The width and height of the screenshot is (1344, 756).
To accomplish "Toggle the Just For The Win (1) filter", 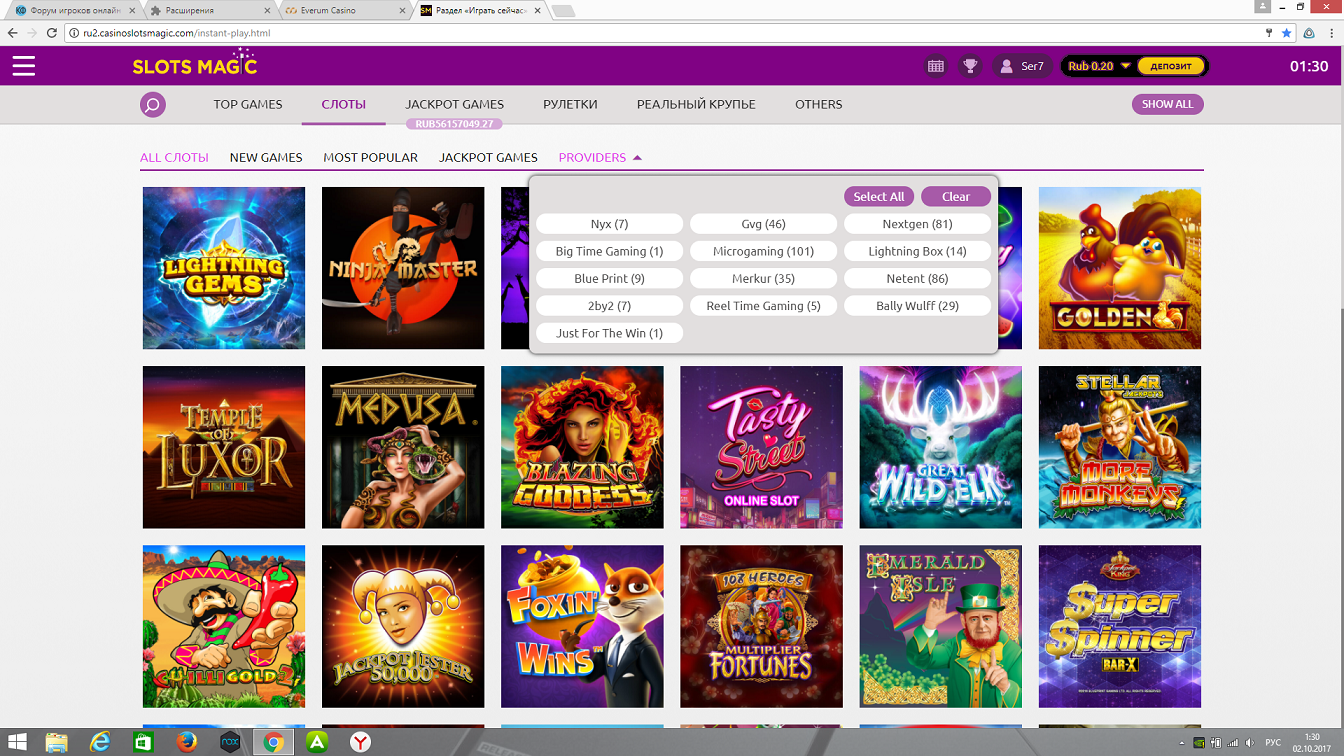I will pyautogui.click(x=609, y=333).
